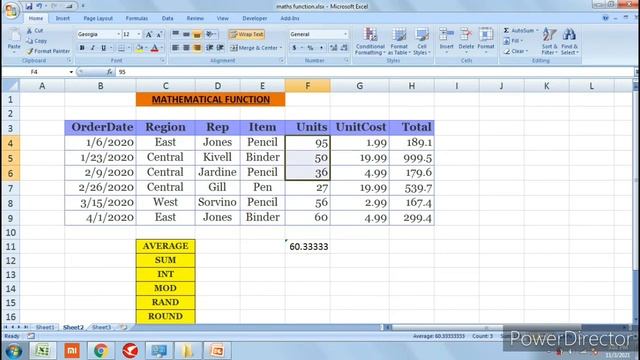The height and width of the screenshot is (360, 640).
Task: Toggle center alignment
Action: (x=186, y=48)
